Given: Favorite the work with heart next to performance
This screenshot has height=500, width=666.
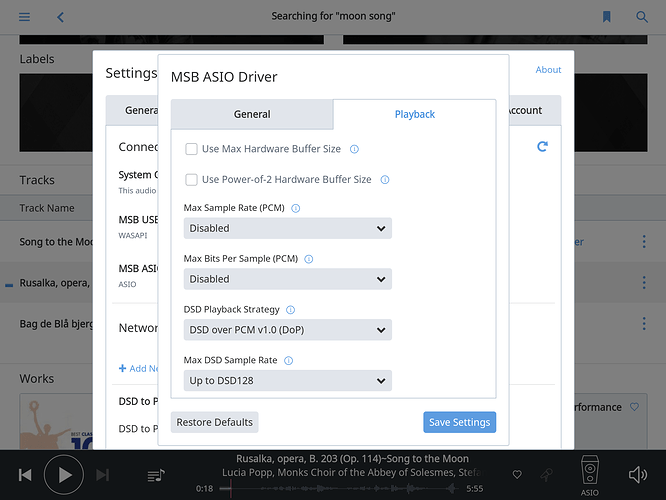Looking at the screenshot, I should (634, 407).
